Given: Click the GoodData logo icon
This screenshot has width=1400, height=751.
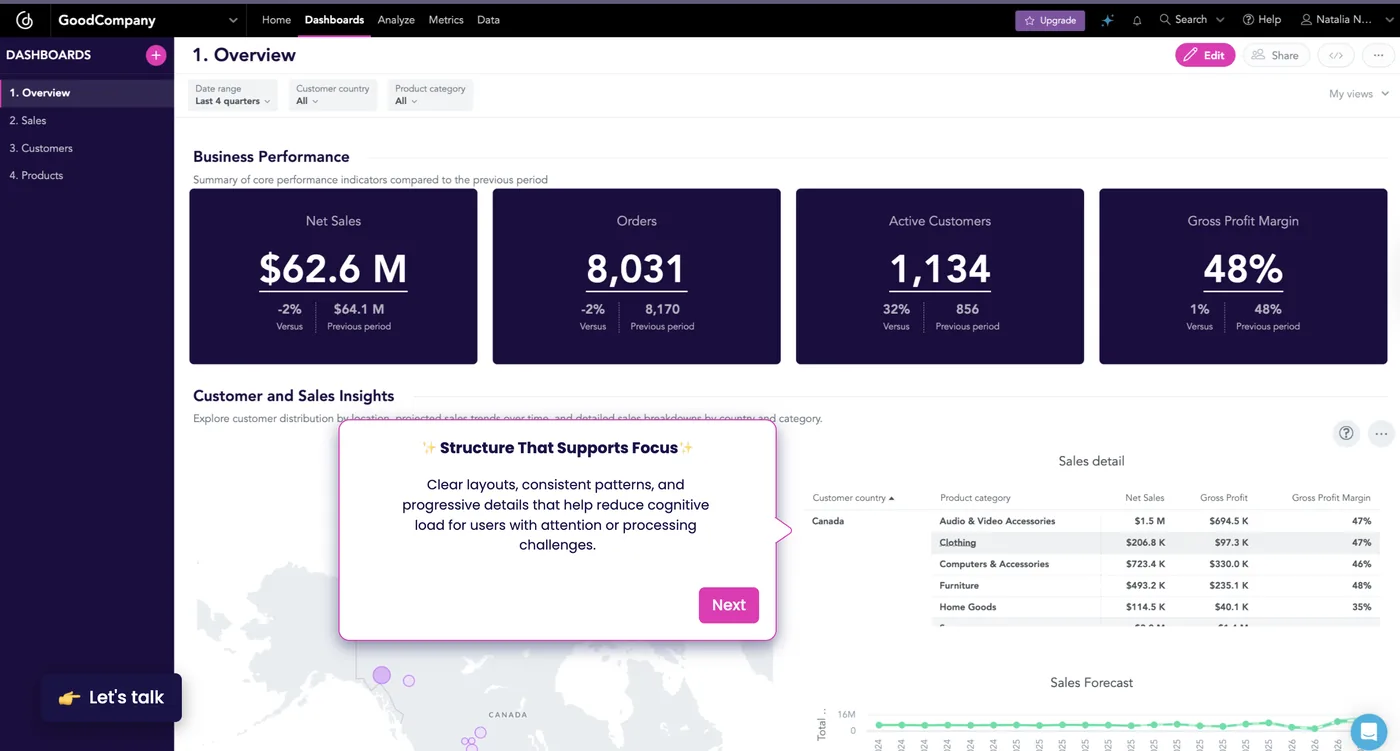Looking at the screenshot, I should 25,20.
